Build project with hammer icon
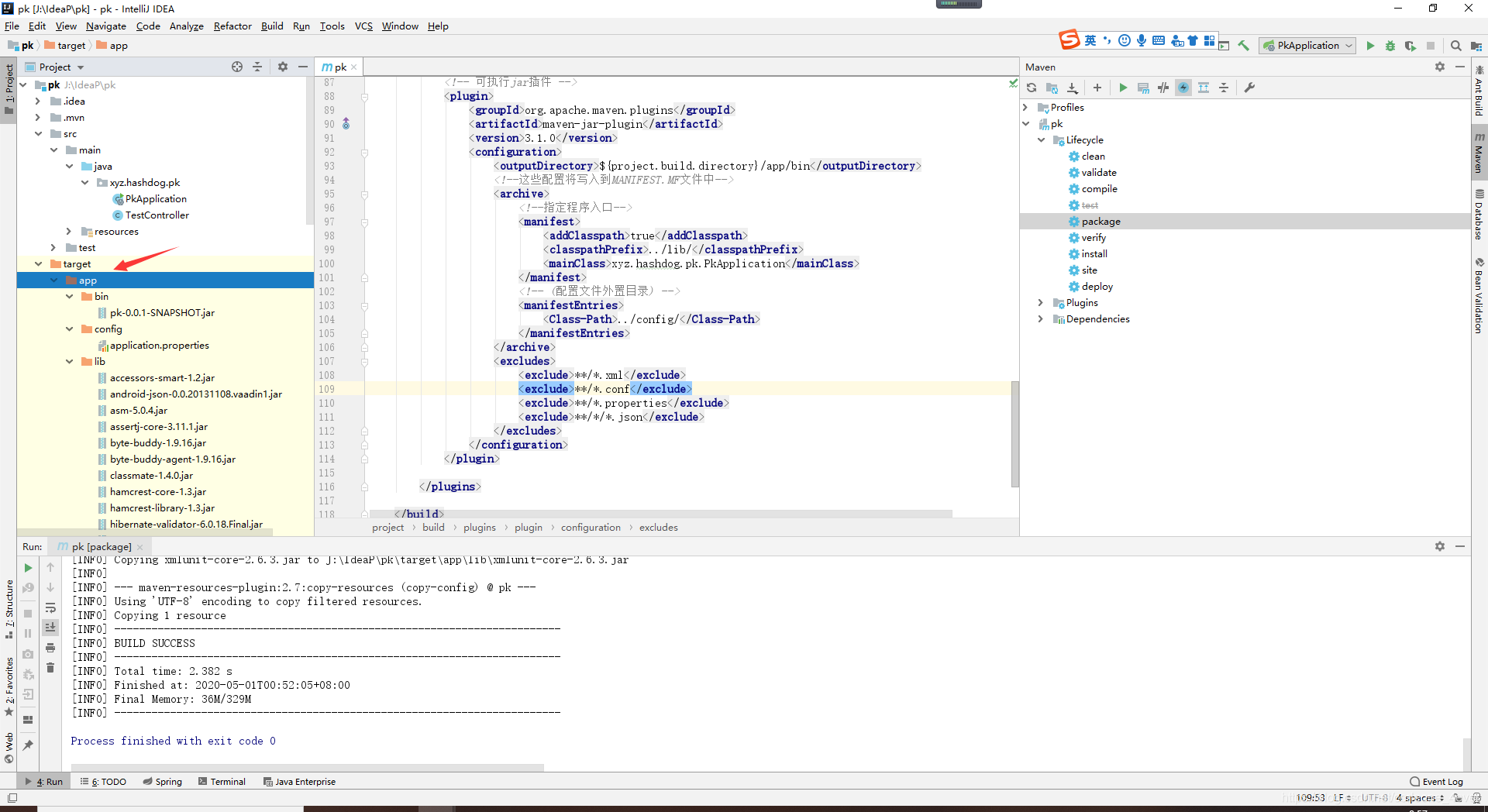Image resolution: width=1488 pixels, height=812 pixels. [1244, 46]
